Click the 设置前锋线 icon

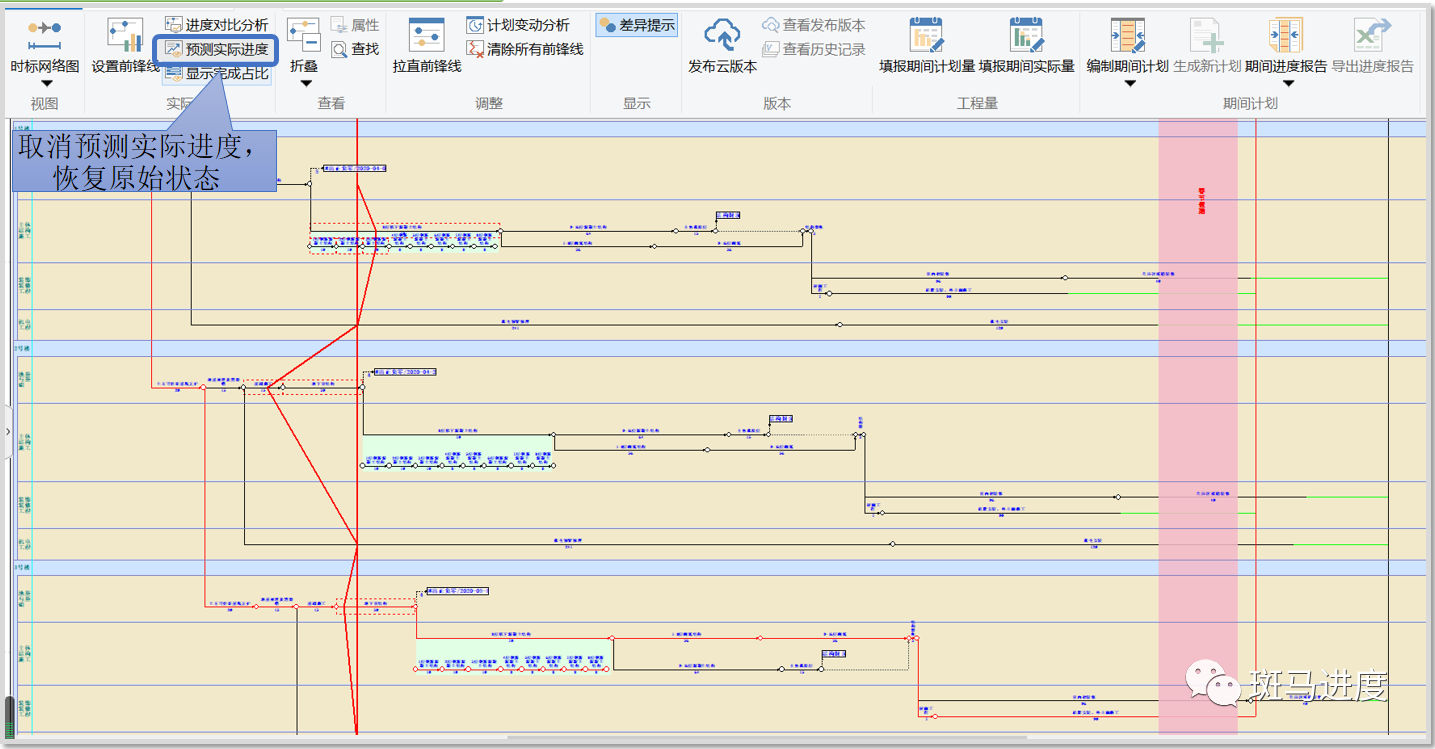(125, 36)
